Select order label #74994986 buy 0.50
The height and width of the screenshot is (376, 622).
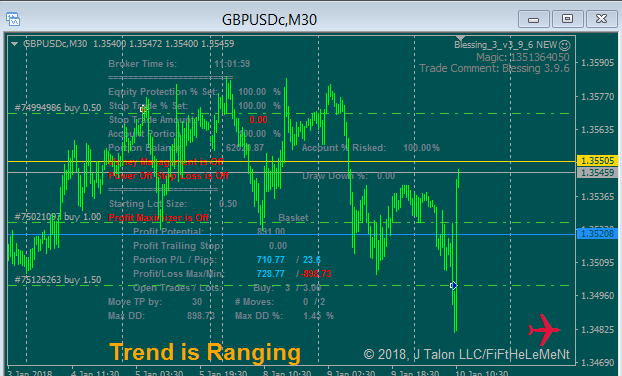tap(58, 107)
